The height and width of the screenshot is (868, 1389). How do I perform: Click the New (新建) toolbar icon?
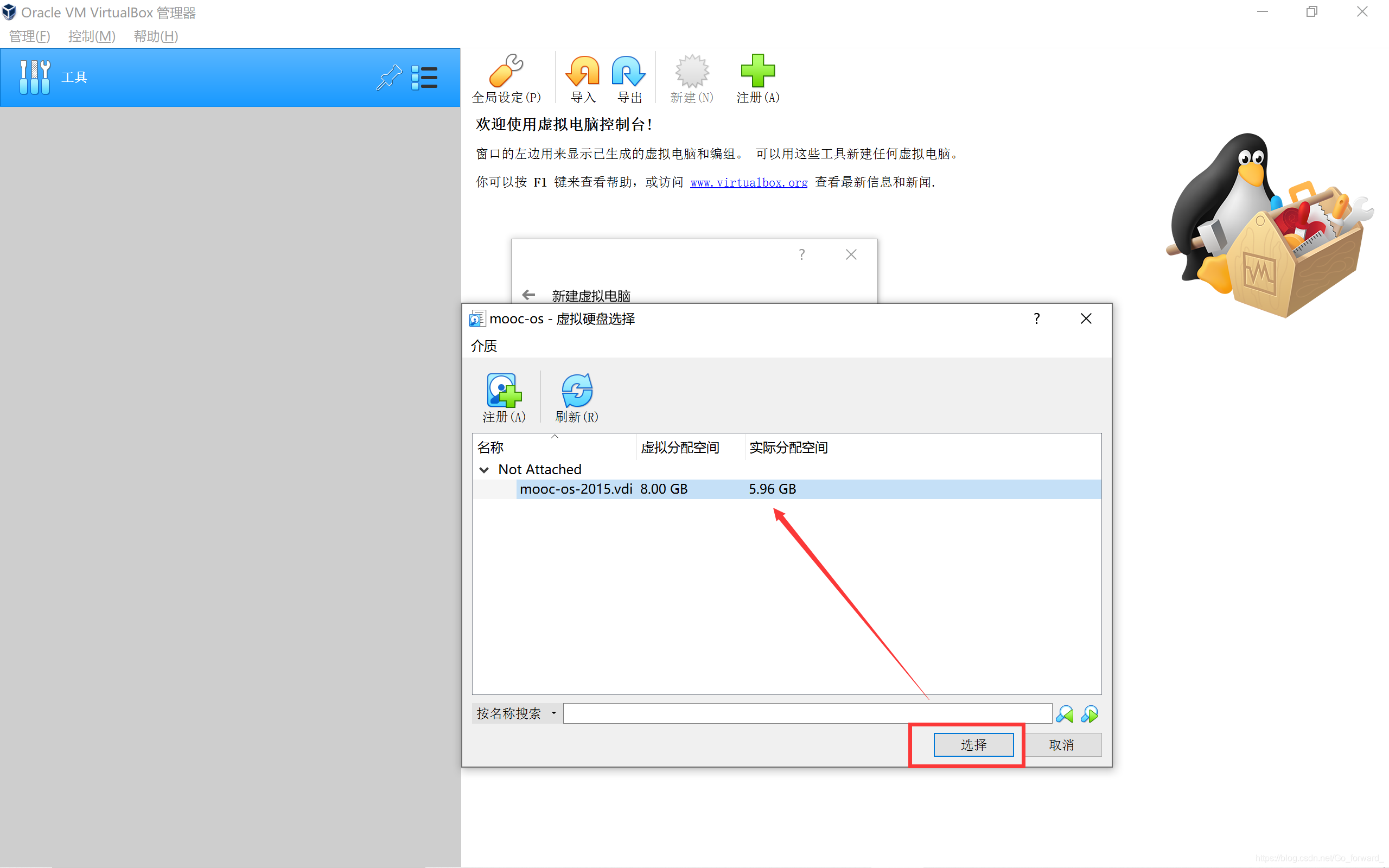click(x=692, y=79)
